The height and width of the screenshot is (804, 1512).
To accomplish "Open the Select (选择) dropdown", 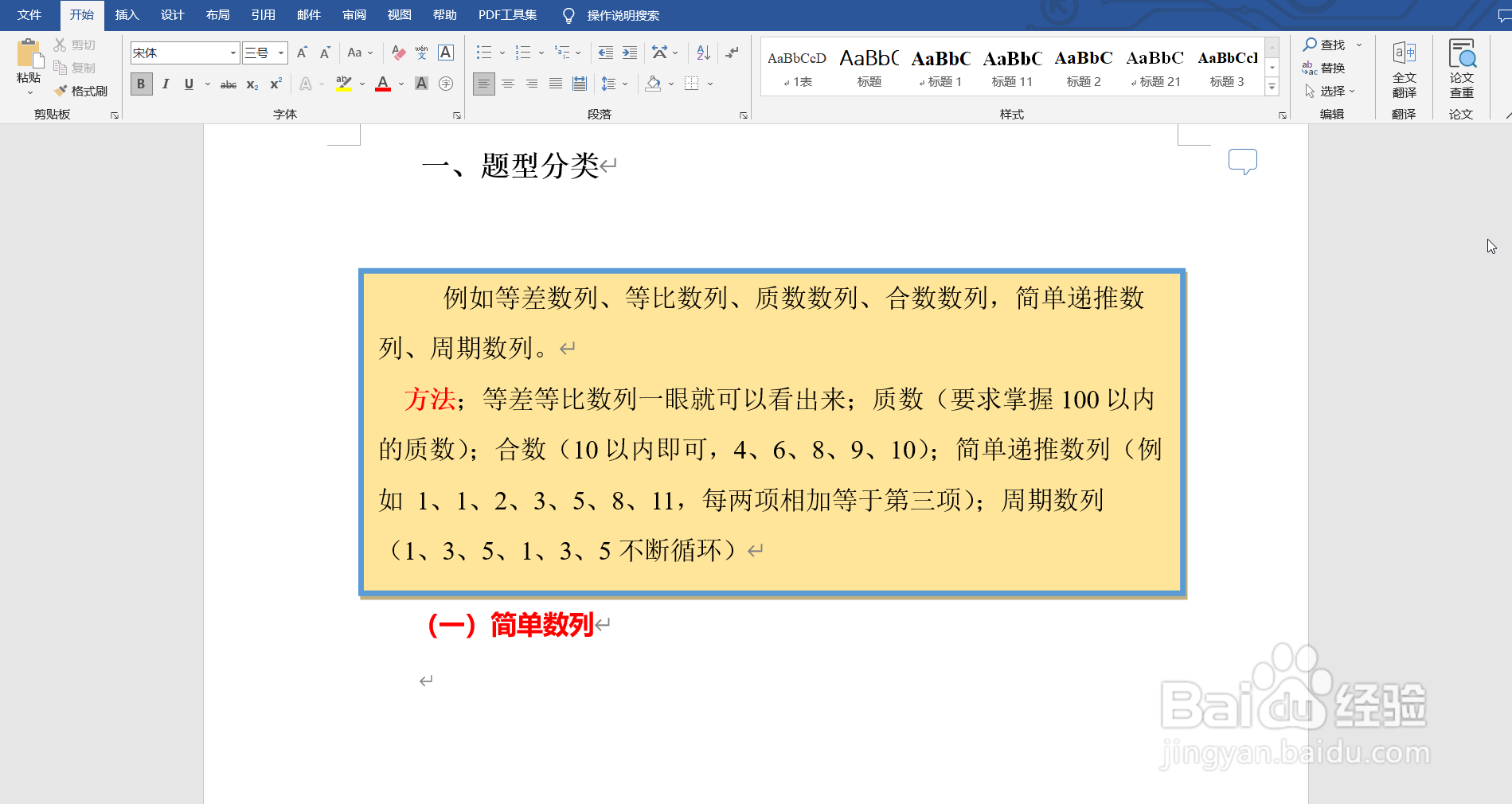I will click(x=1330, y=92).
